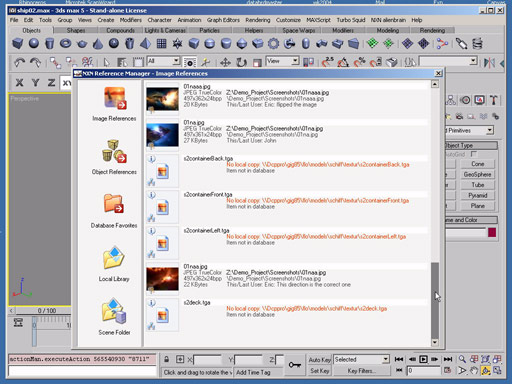Open the View reference coordinate dropdown
The image size is (512, 384).
click(282, 61)
